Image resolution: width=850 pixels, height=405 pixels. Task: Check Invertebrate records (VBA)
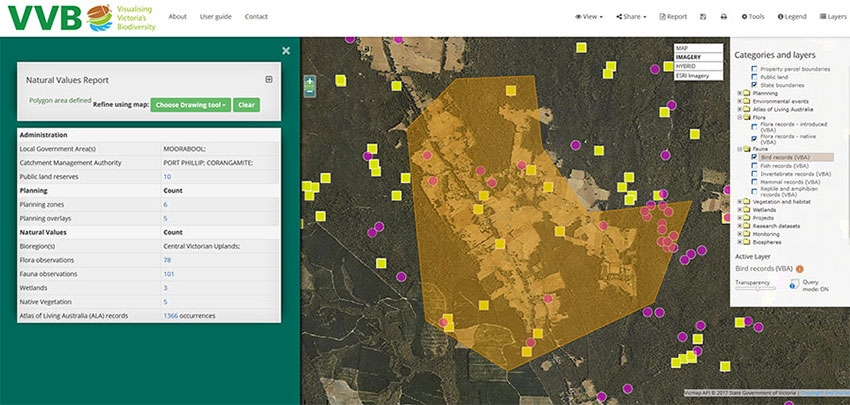754,174
